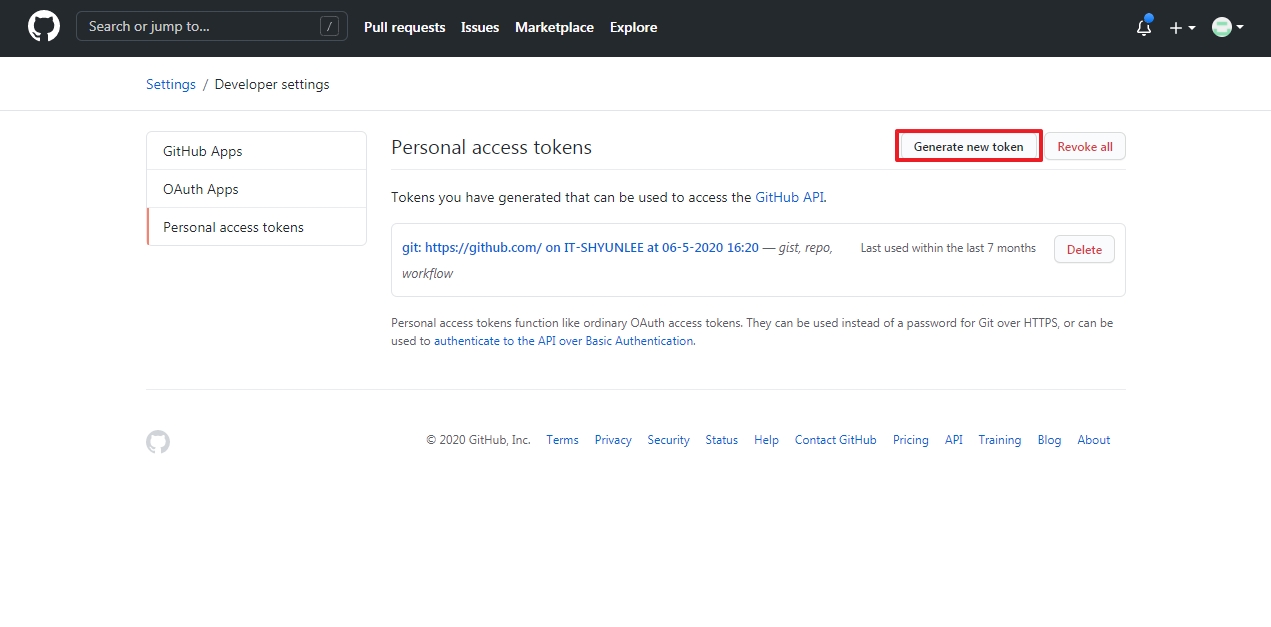The width and height of the screenshot is (1271, 627).
Task: Open Contact GitHub footer link
Action: (x=835, y=440)
